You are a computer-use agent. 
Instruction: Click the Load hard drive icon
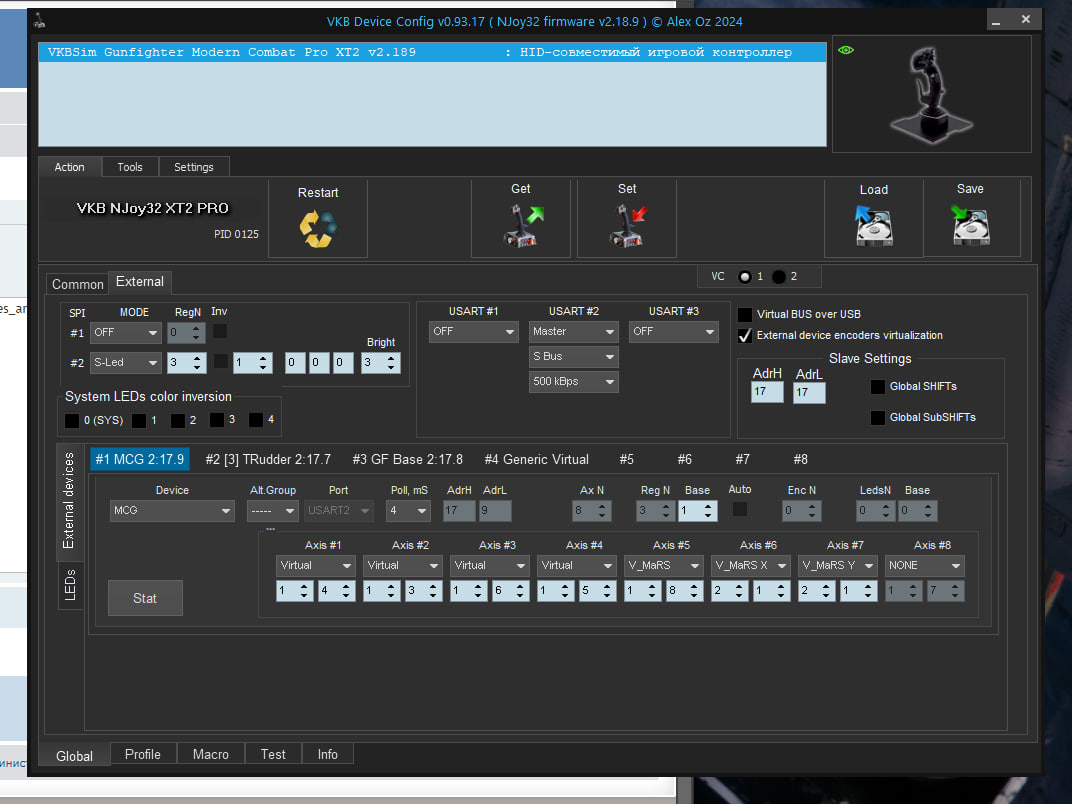(874, 226)
